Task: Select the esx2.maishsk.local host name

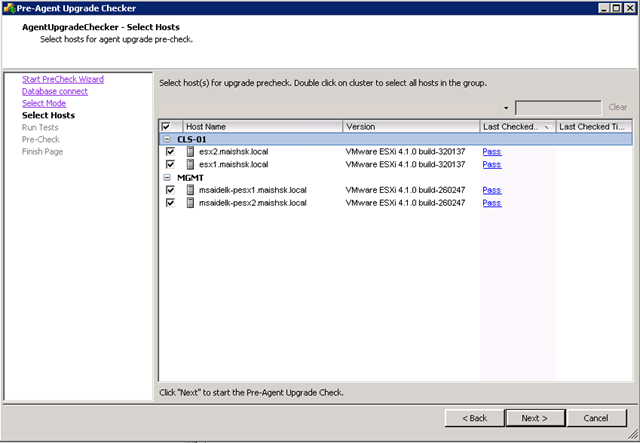Action: [233, 151]
